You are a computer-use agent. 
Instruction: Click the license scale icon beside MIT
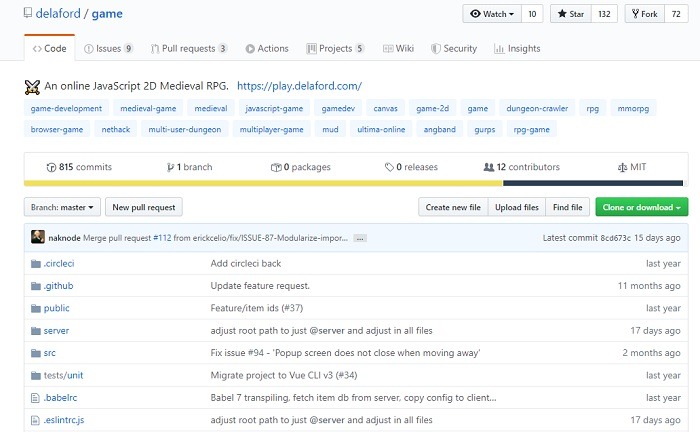point(622,167)
